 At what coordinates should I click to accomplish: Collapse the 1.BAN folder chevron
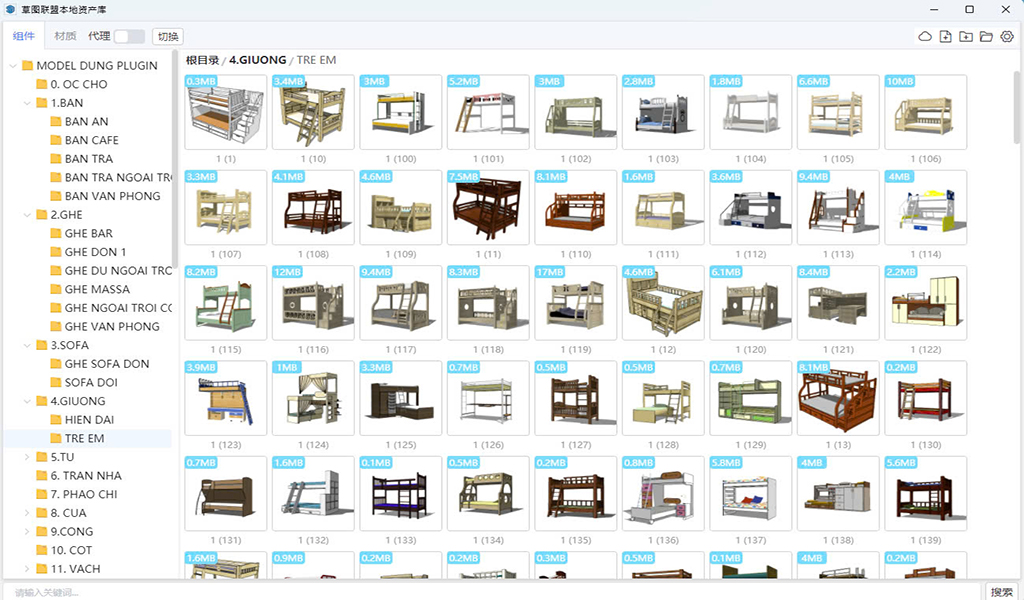pyautogui.click(x=27, y=103)
